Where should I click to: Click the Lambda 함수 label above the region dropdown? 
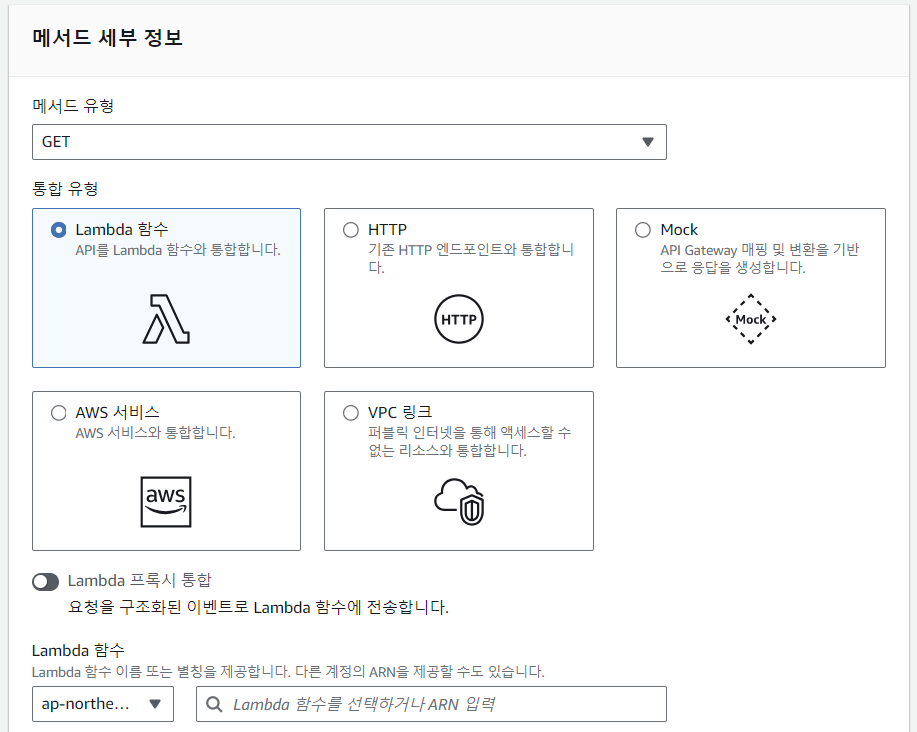click(78, 650)
